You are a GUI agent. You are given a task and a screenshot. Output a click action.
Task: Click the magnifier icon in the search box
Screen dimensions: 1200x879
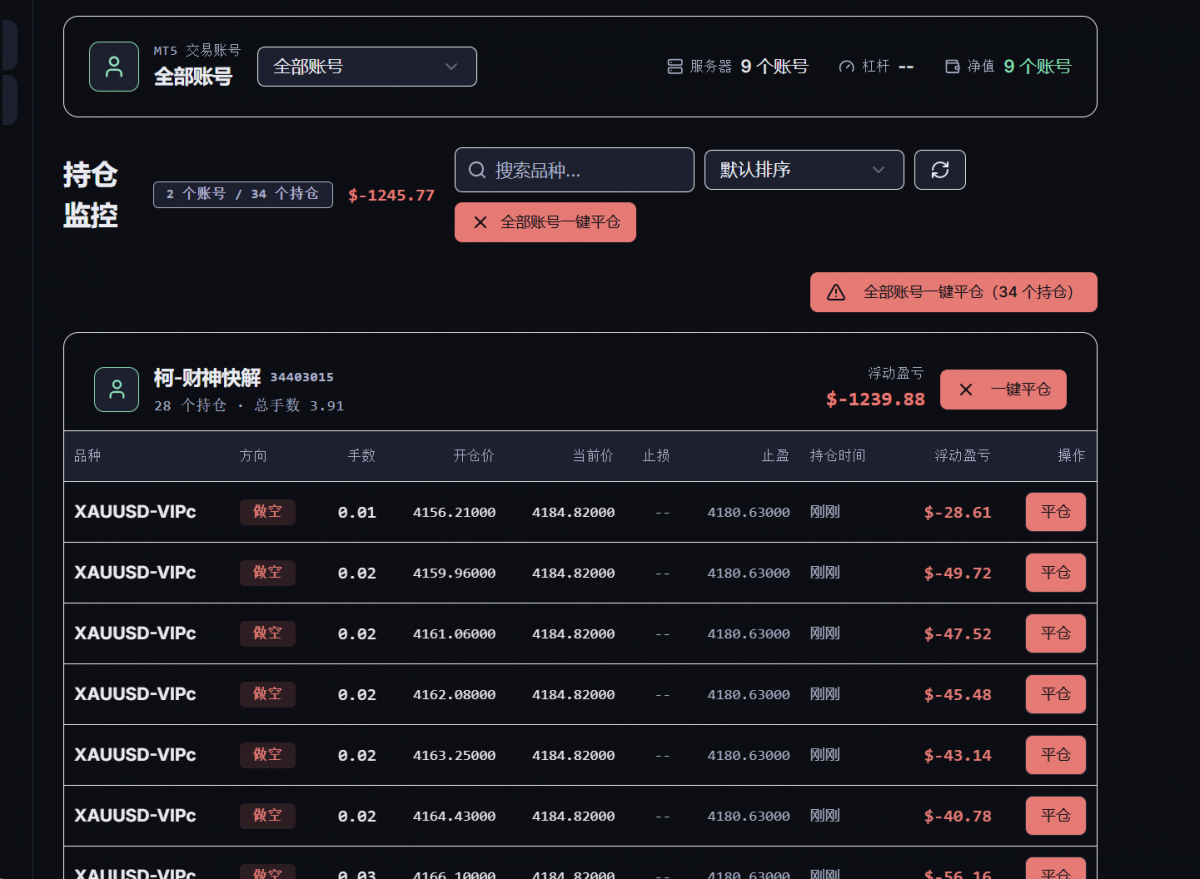click(x=477, y=170)
